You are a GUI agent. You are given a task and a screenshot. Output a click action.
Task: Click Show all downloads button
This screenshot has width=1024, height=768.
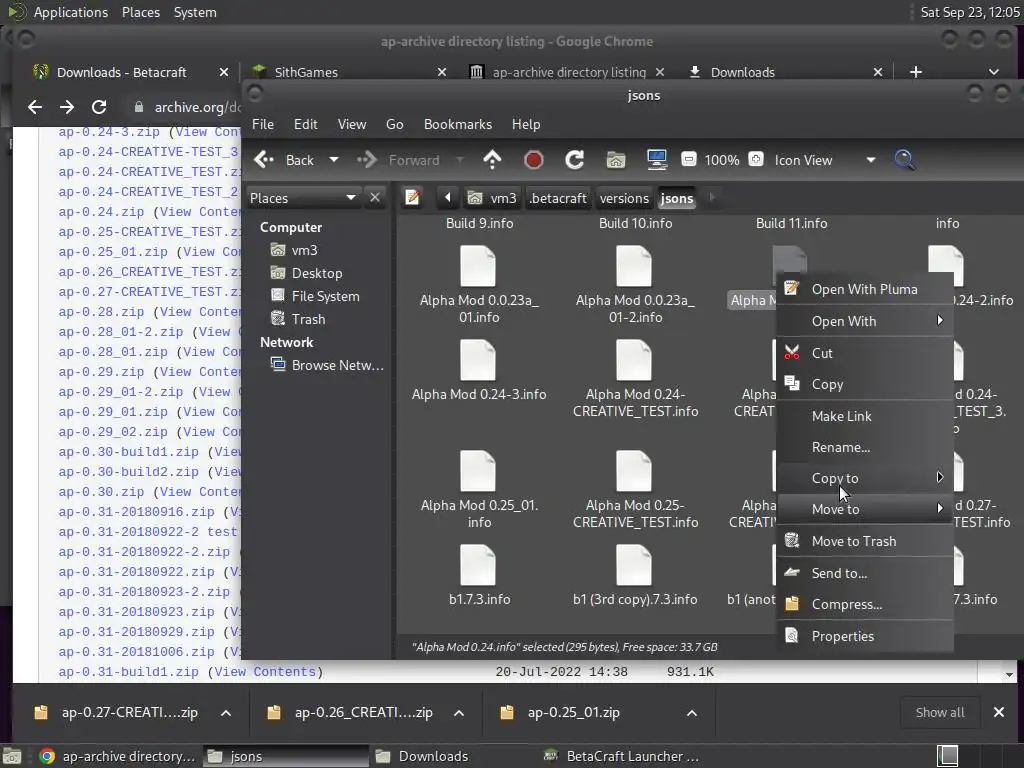(x=940, y=712)
